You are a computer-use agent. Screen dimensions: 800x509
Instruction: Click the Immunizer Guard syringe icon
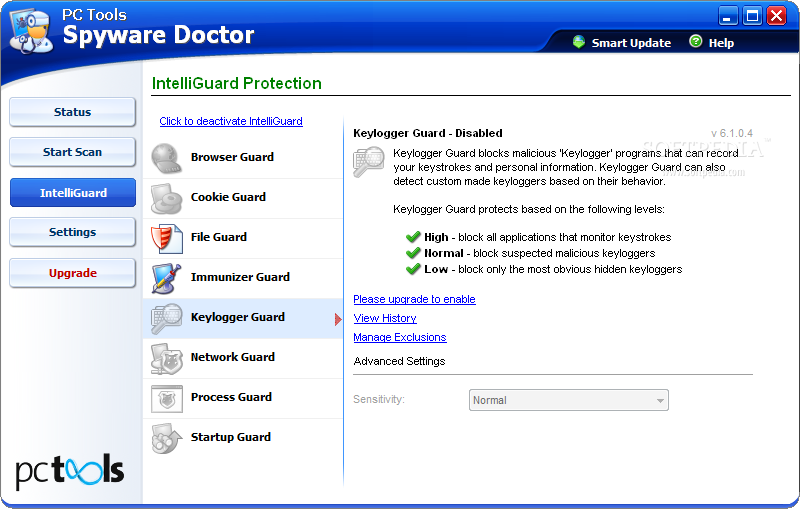click(x=166, y=278)
